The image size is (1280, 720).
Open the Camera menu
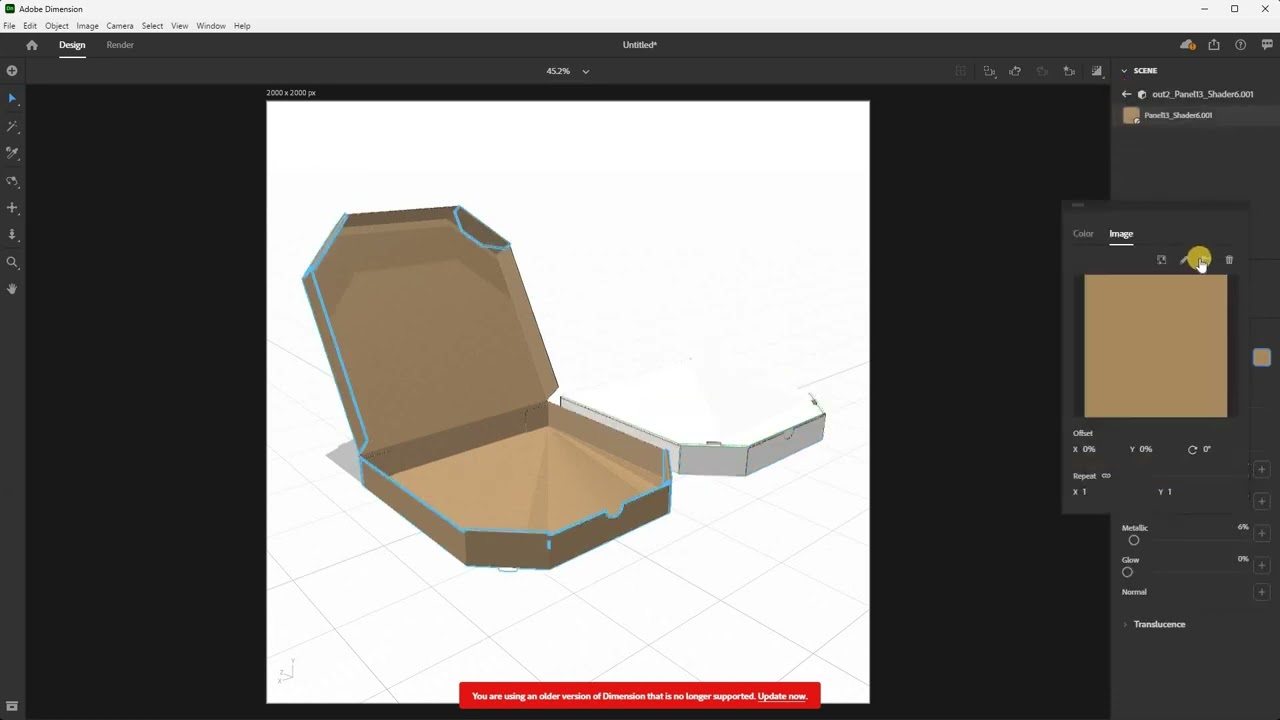point(120,26)
